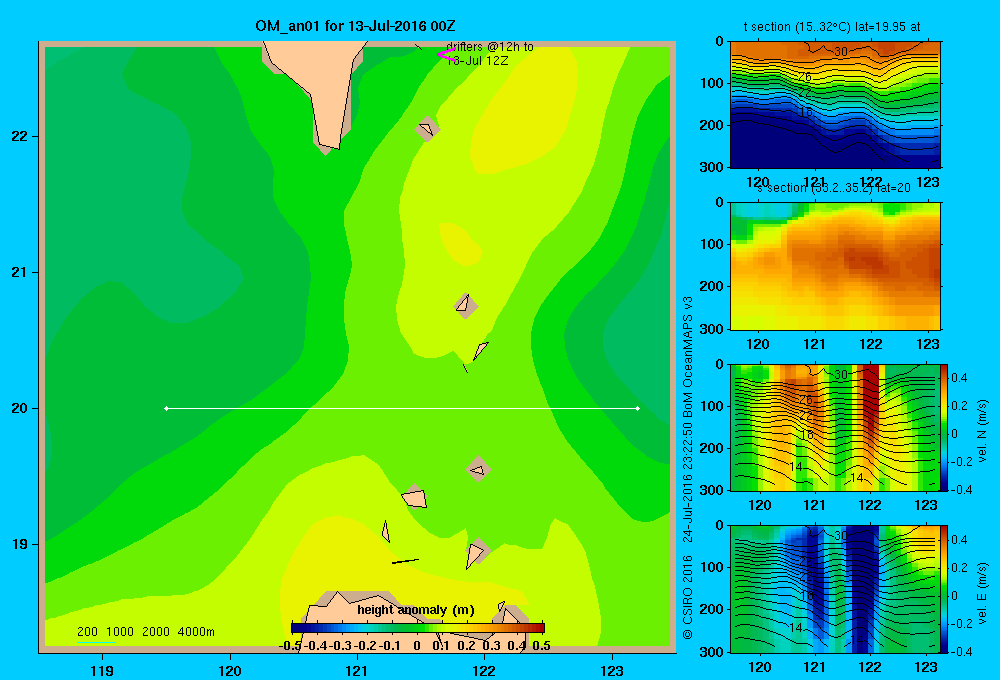Click the cyan line sample under "200"
The image size is (1000, 680).
click(x=96, y=642)
